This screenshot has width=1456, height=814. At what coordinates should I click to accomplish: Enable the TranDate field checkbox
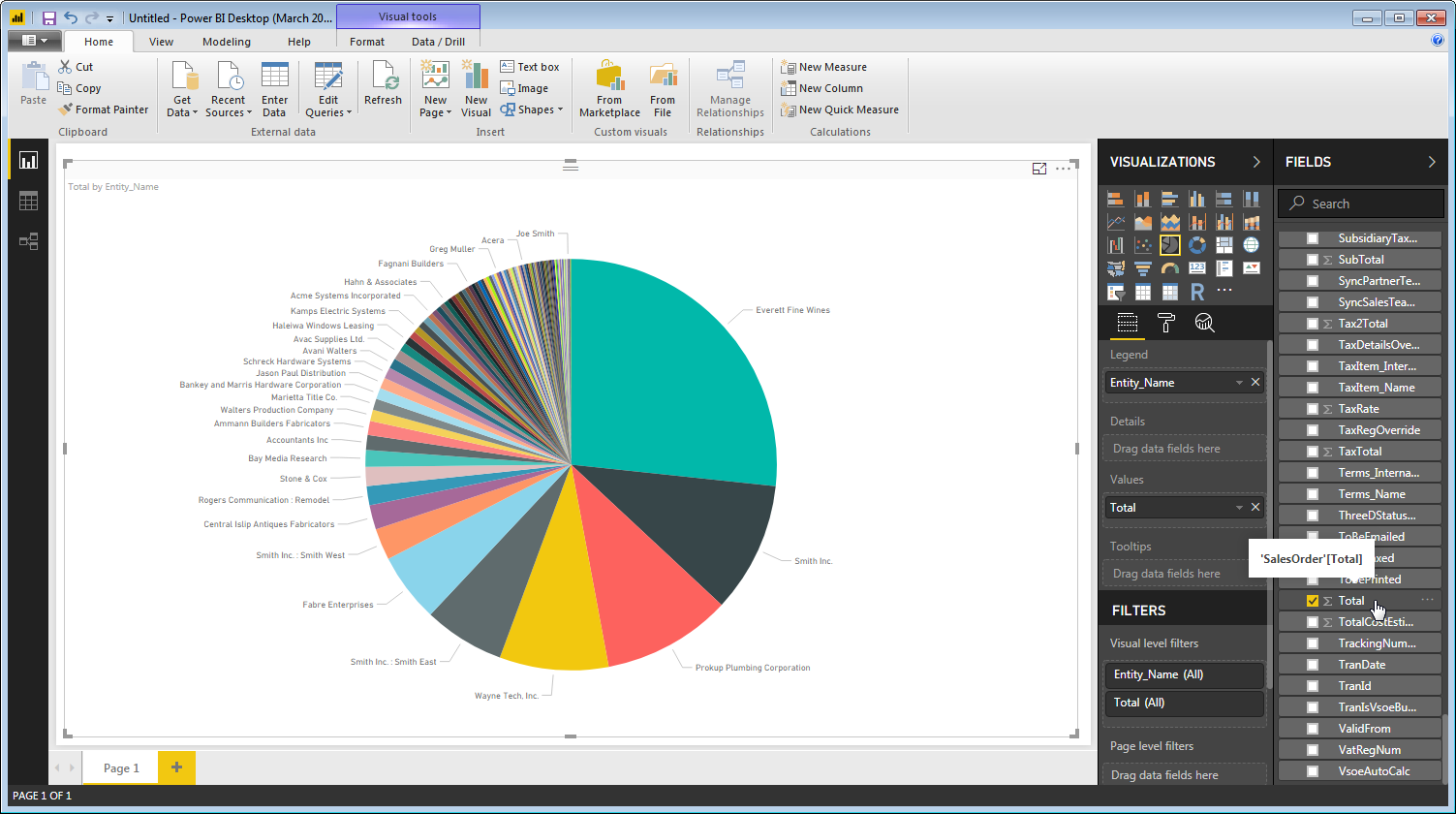point(1313,665)
